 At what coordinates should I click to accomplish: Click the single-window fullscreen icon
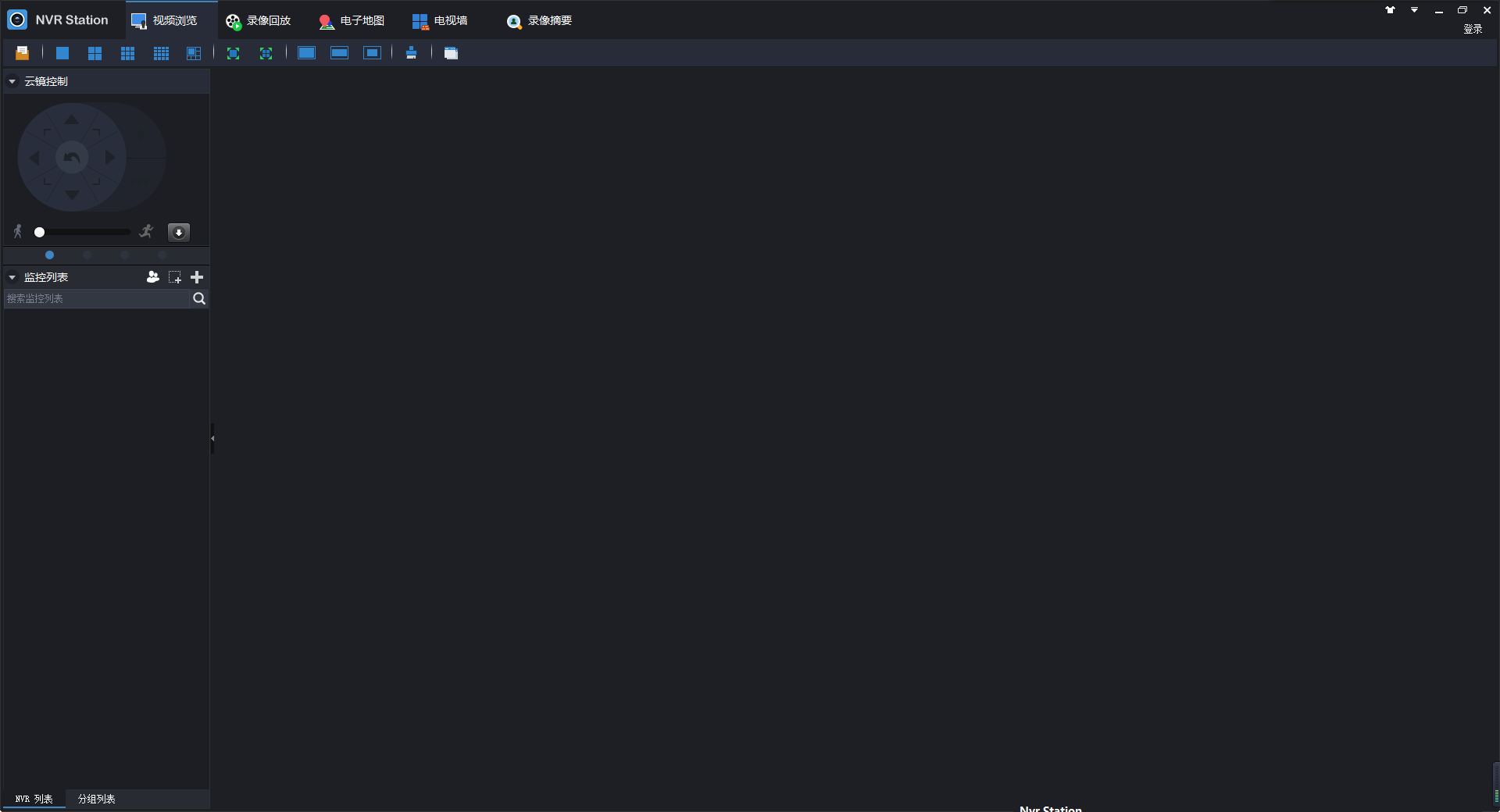[233, 53]
